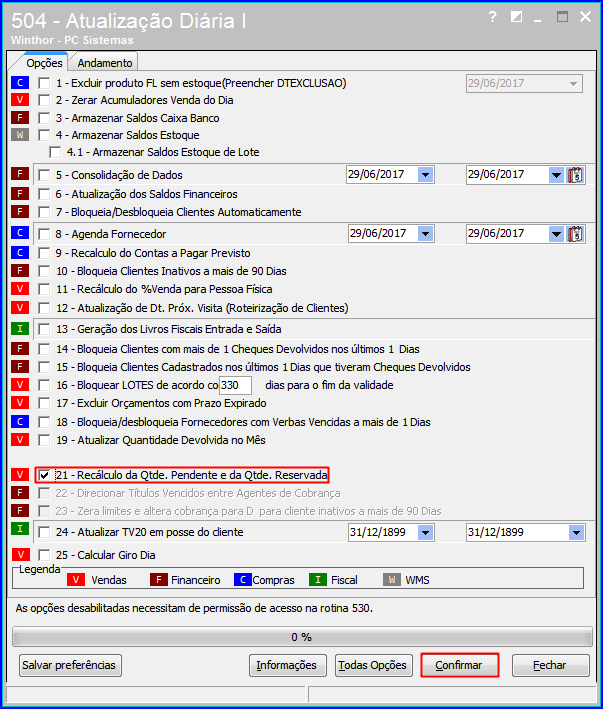
Task: Click the C icon beside option 18 Fornecedores
Action: [20, 421]
